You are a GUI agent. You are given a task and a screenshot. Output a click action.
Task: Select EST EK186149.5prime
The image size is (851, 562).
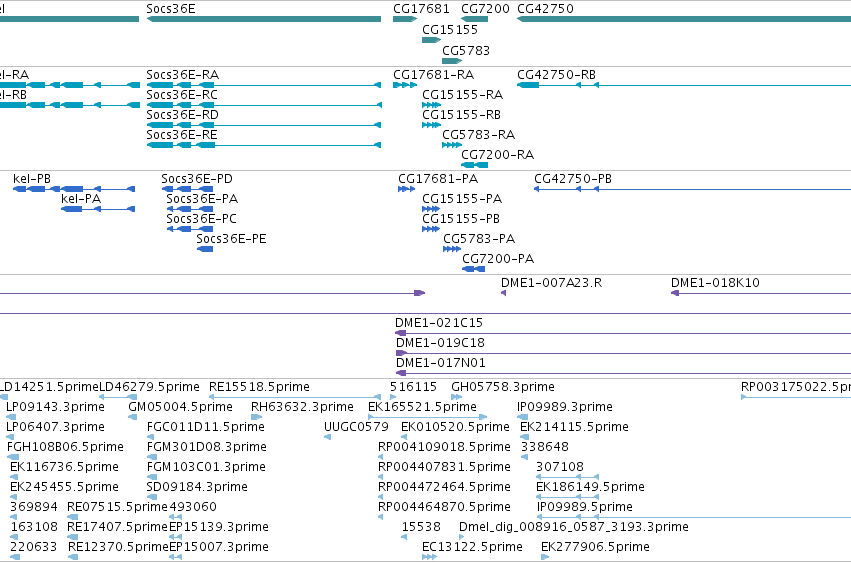pos(590,488)
